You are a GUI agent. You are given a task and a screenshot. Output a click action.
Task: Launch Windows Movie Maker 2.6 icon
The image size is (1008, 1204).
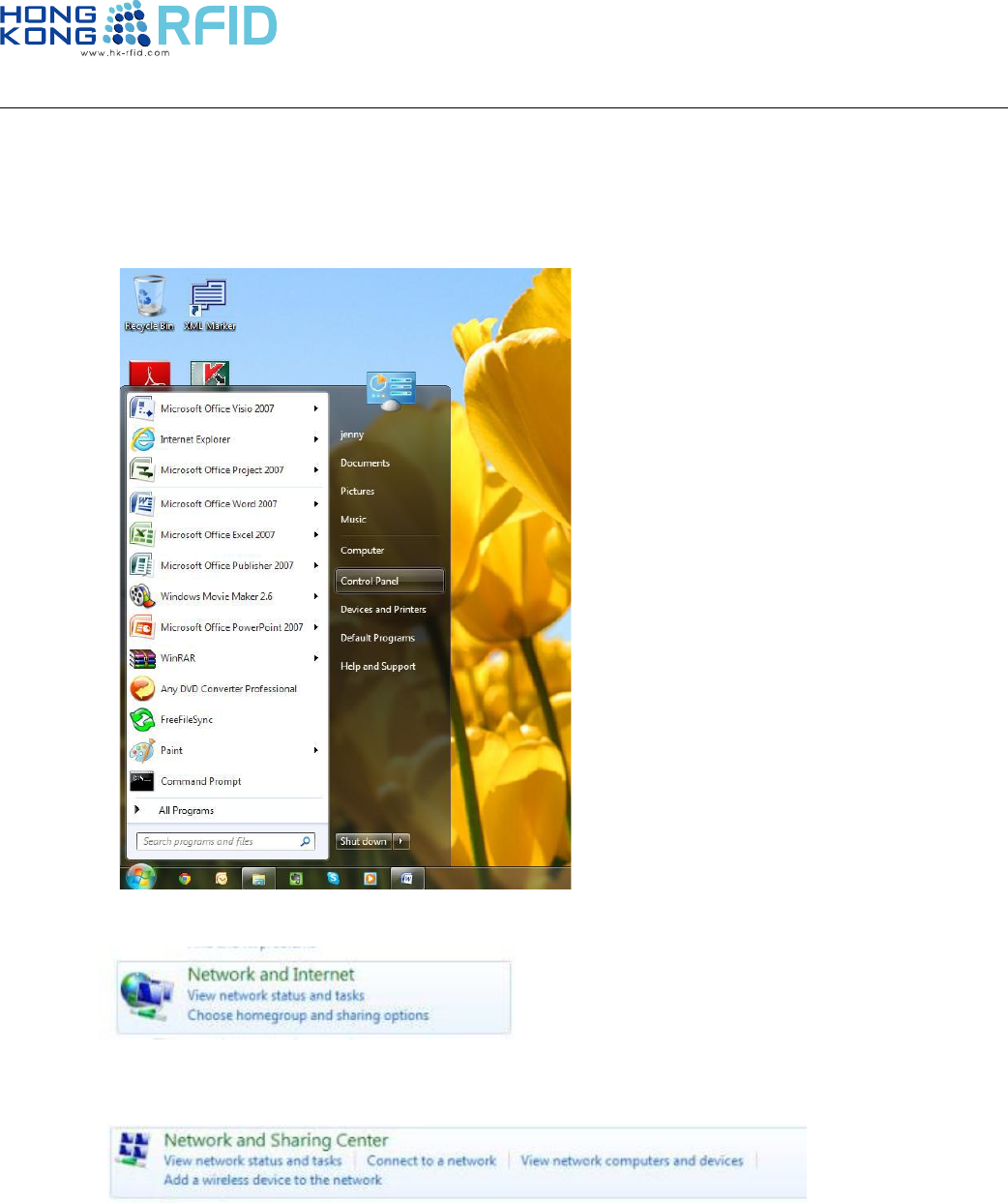pos(142,596)
